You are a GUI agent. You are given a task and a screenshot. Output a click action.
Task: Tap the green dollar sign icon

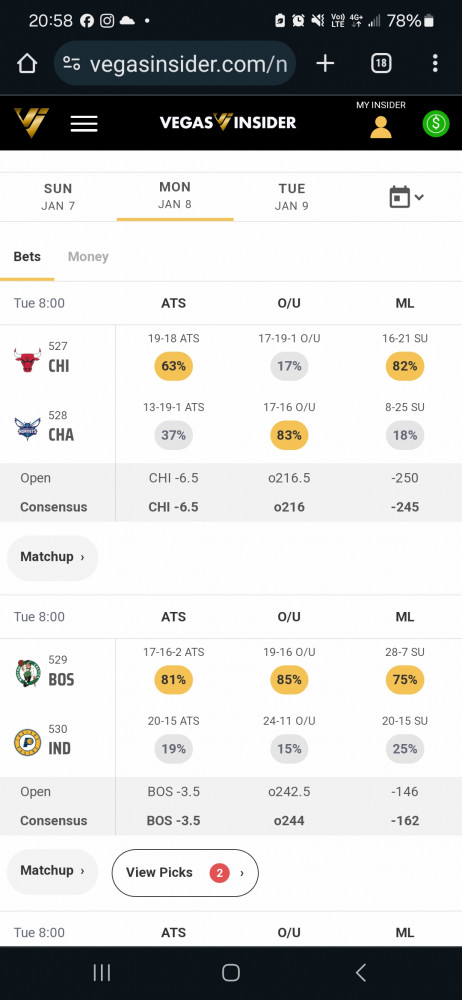[436, 123]
